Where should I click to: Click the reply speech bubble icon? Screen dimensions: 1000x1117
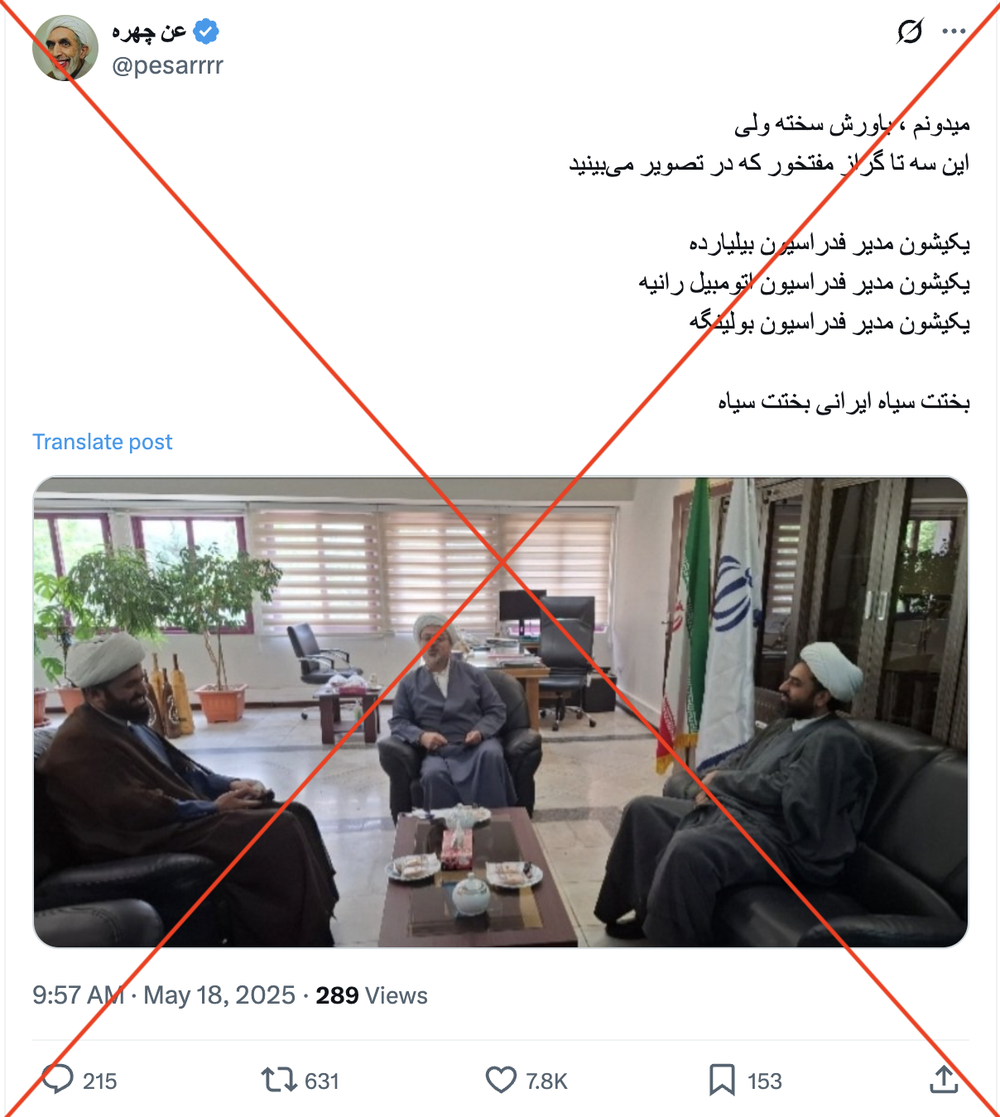[58, 1079]
